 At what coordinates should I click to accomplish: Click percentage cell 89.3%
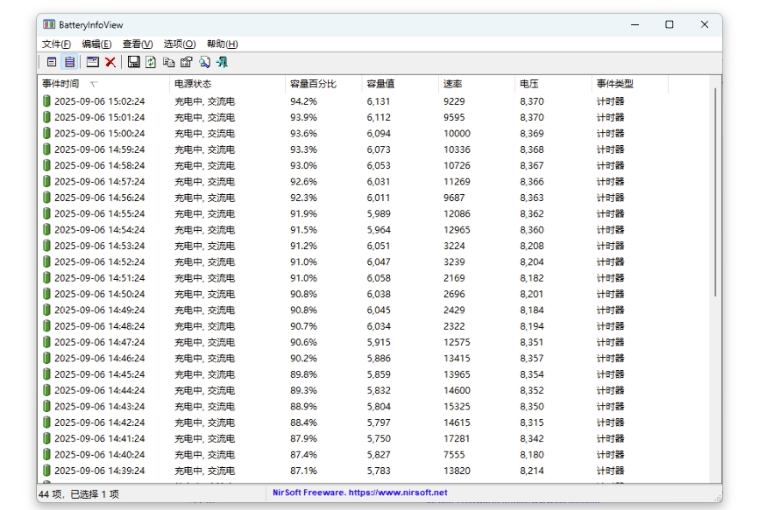pyautogui.click(x=303, y=390)
